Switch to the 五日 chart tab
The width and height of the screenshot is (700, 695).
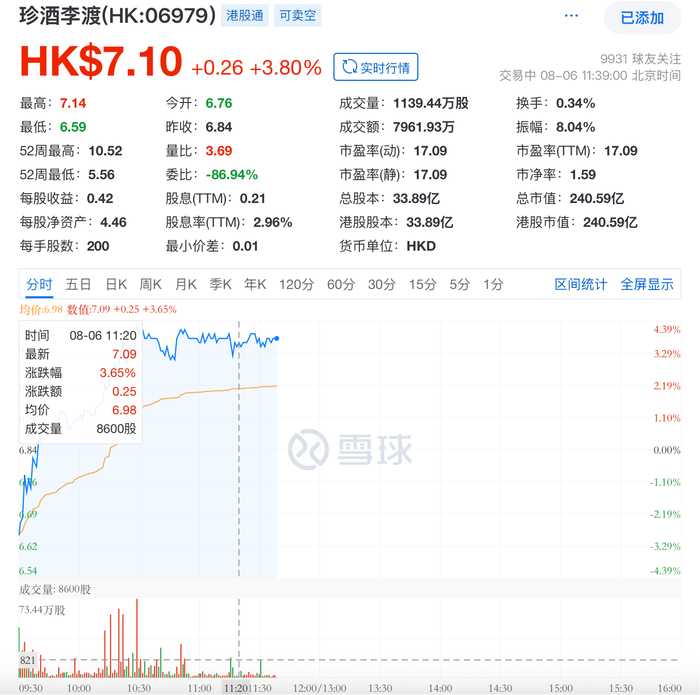click(79, 284)
